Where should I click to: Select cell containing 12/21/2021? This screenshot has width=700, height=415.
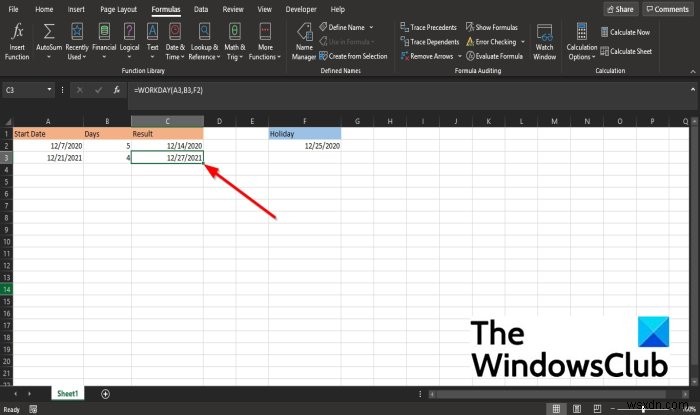click(48, 158)
